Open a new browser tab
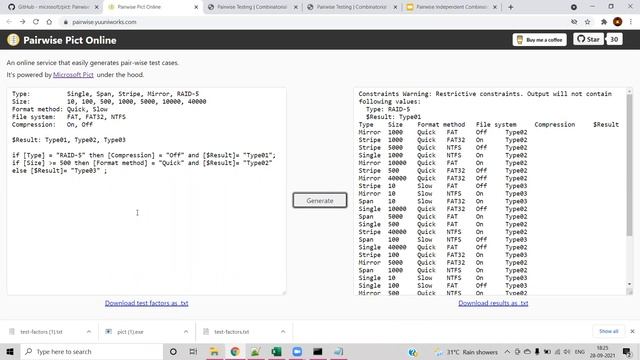The image size is (640, 360). click(x=511, y=7)
